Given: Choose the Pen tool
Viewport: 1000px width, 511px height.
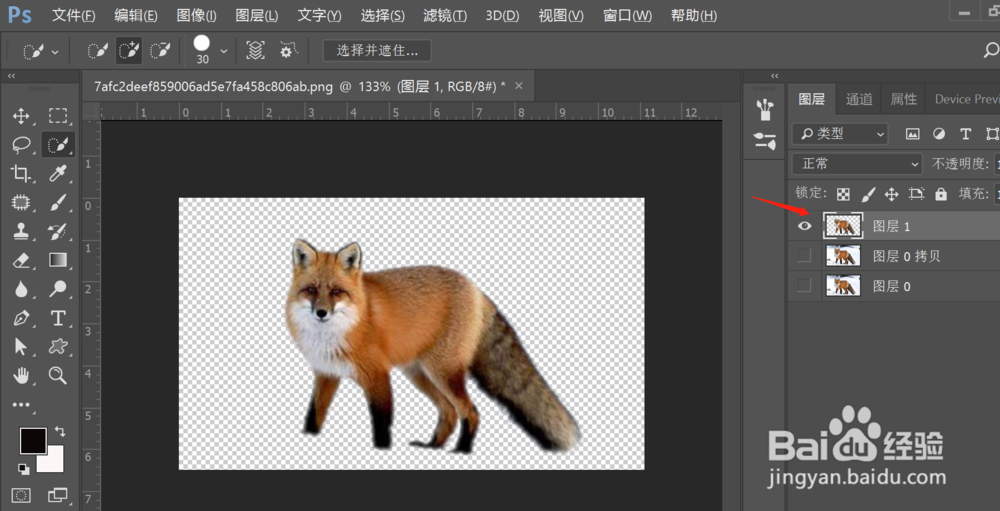Looking at the screenshot, I should 21,318.
